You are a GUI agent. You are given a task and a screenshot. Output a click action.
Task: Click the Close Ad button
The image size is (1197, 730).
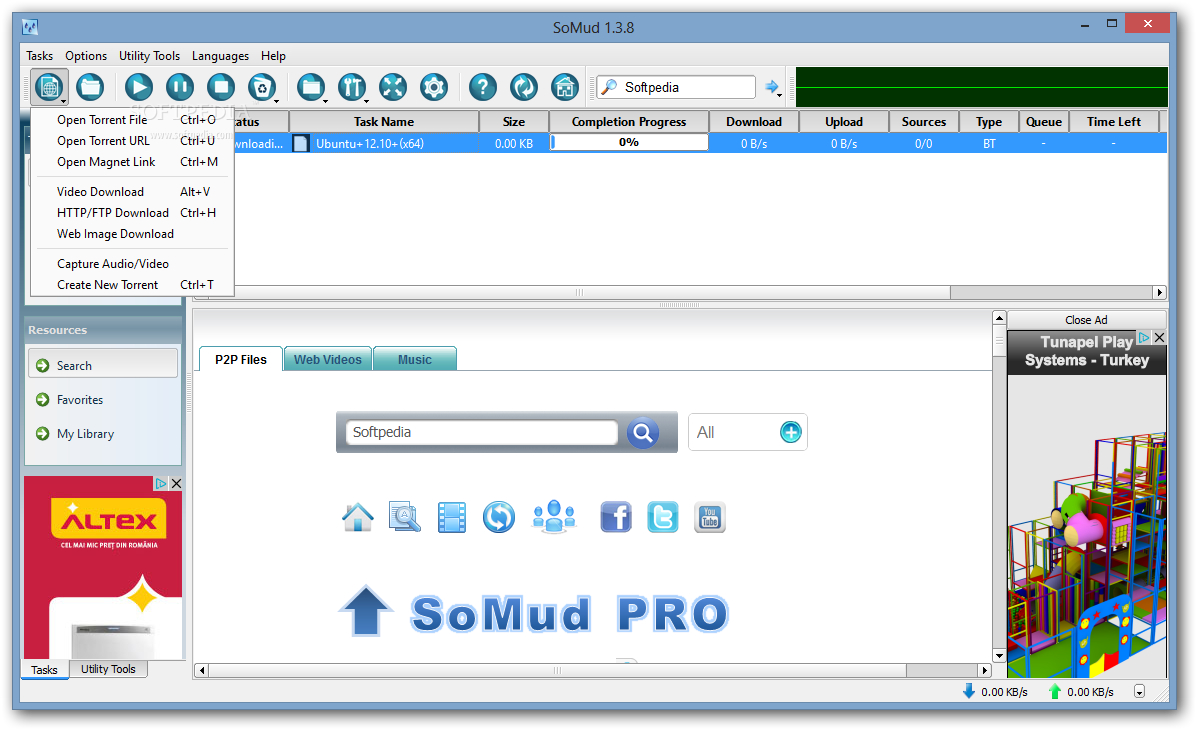click(x=1086, y=320)
